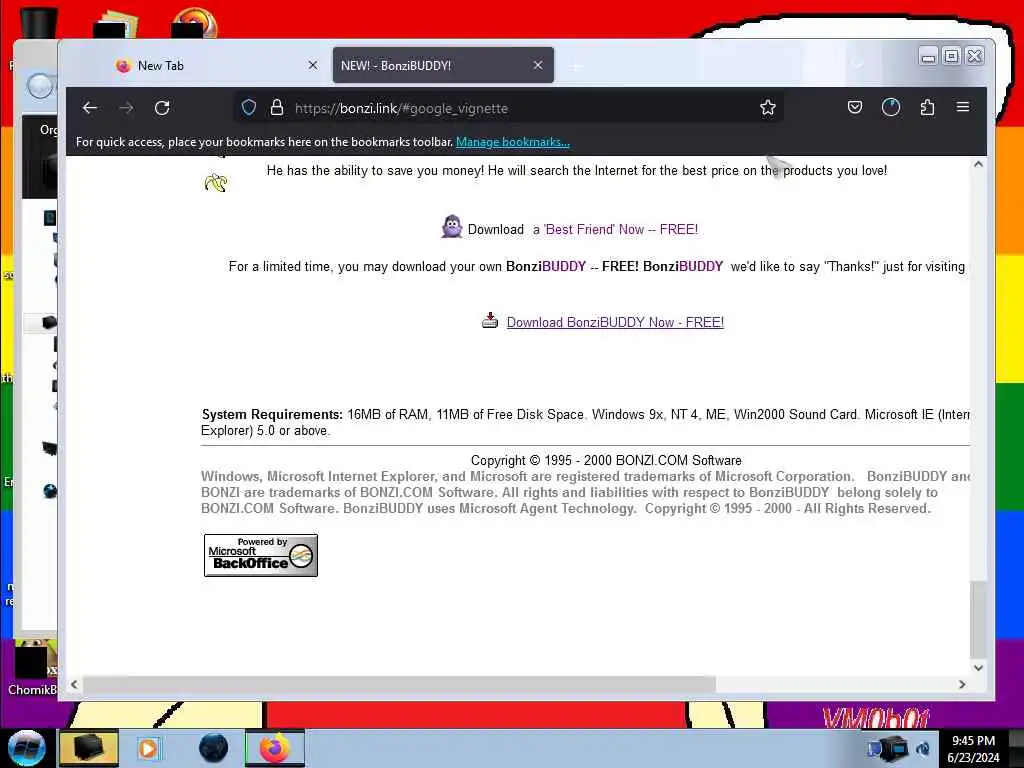
Task: Click the Firefox taskbar icon
Action: [x=274, y=748]
